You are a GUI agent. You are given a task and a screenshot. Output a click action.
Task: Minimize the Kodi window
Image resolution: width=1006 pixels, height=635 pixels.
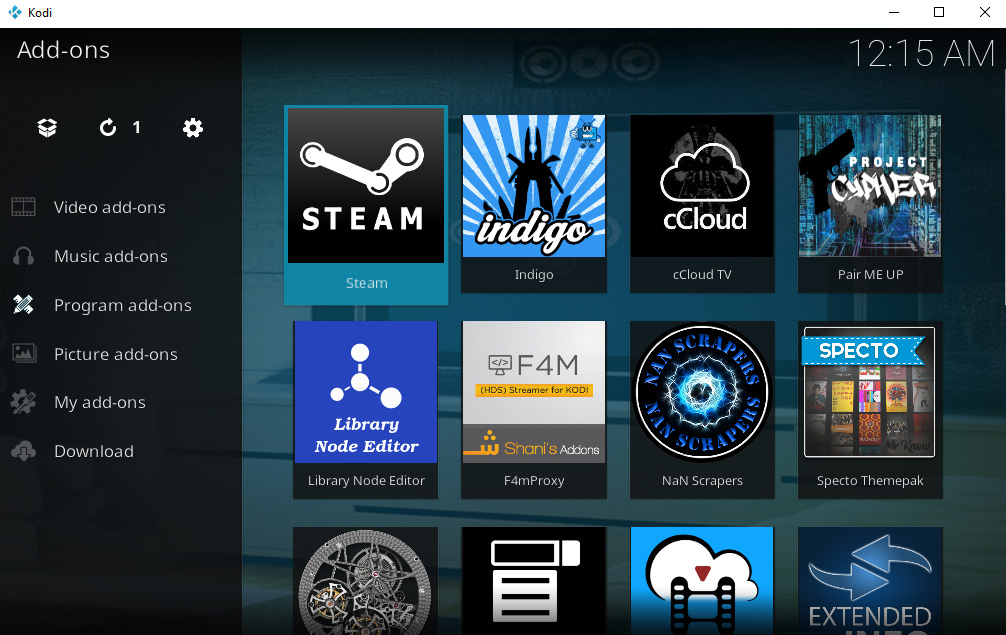coord(894,12)
